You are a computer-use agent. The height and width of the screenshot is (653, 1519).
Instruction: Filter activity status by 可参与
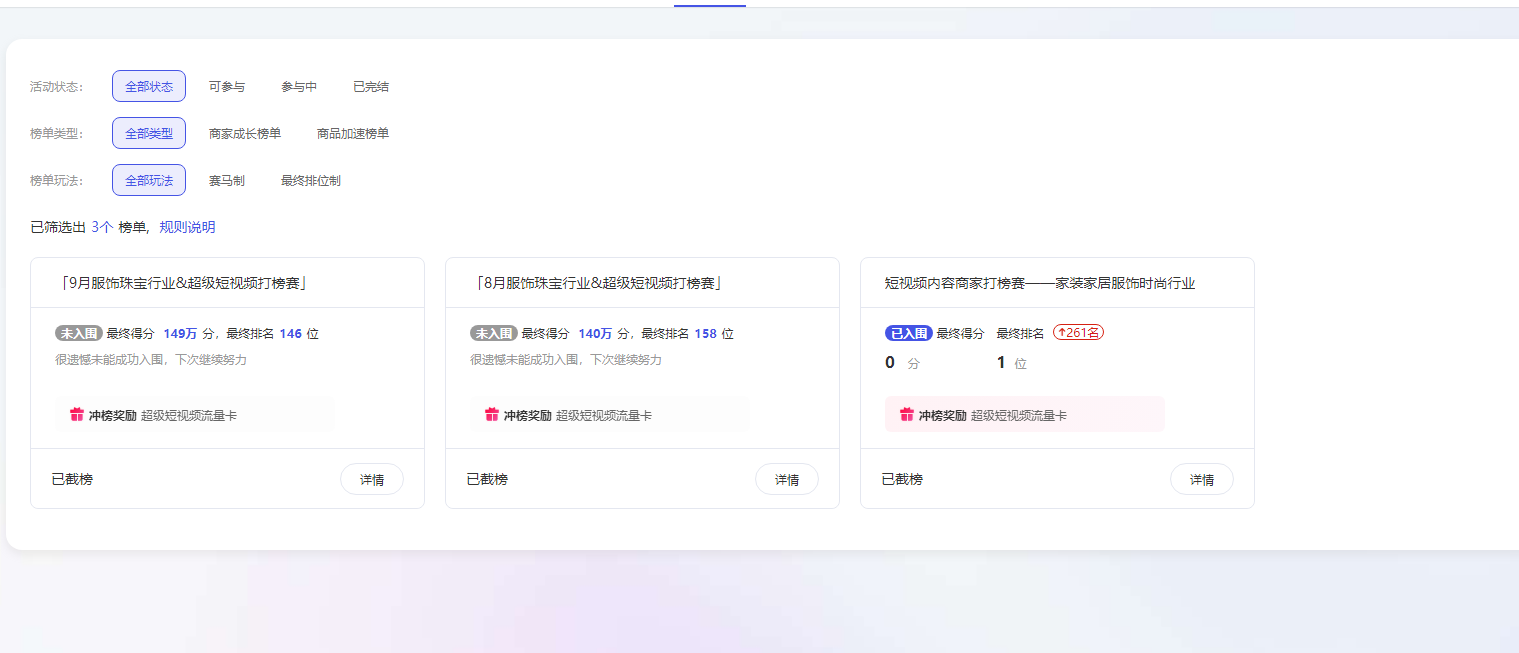(x=227, y=87)
